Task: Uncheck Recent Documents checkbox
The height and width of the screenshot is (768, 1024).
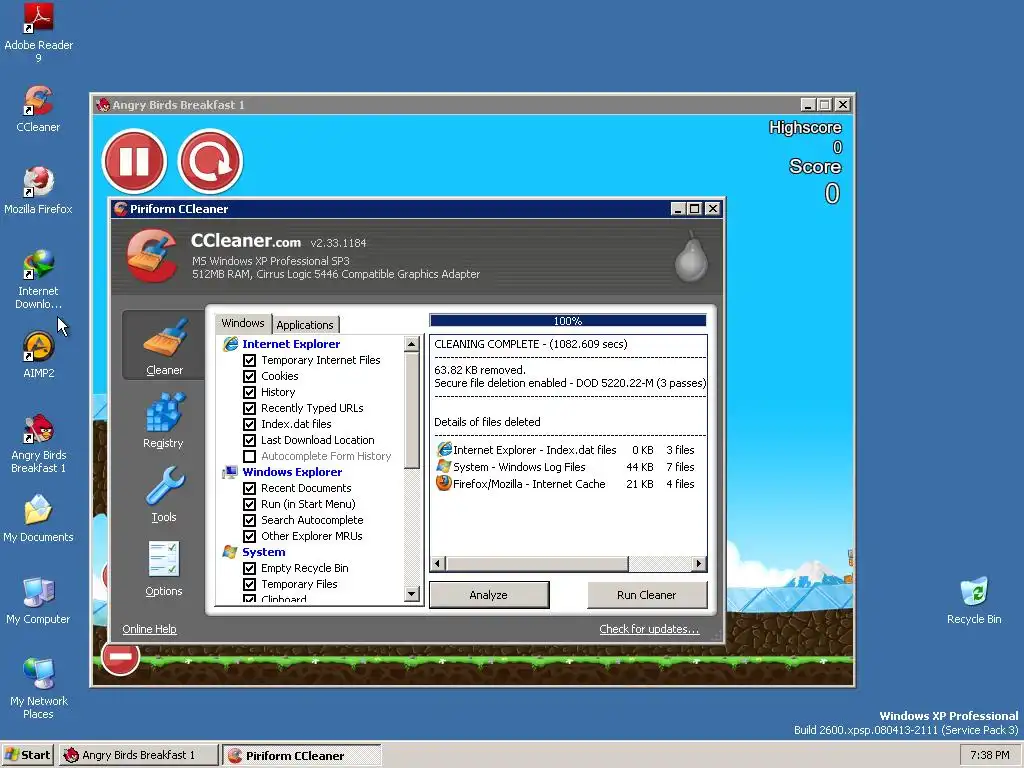Action: [249, 488]
